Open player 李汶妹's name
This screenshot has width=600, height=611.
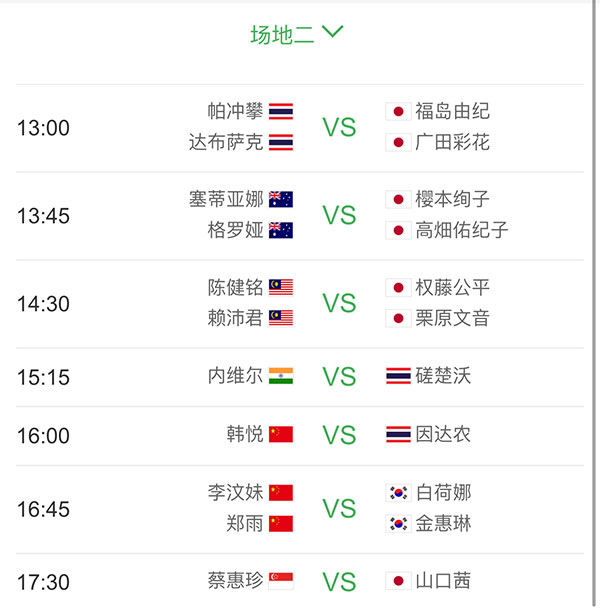click(236, 492)
